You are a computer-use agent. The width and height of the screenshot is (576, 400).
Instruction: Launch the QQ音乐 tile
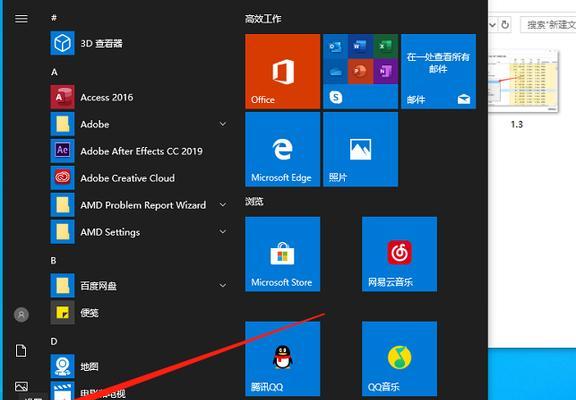pyautogui.click(x=399, y=359)
